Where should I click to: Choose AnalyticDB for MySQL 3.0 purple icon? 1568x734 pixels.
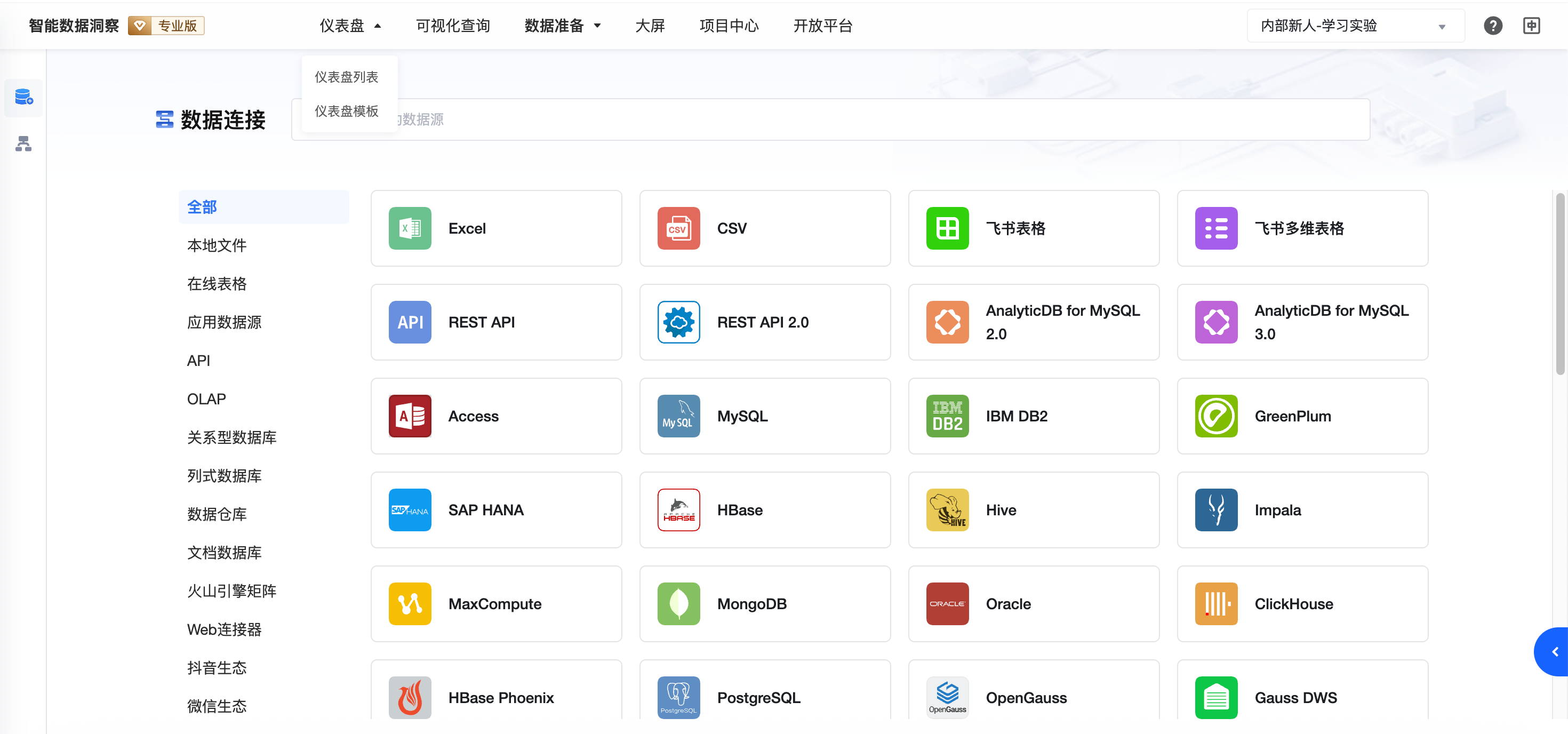point(1216,322)
